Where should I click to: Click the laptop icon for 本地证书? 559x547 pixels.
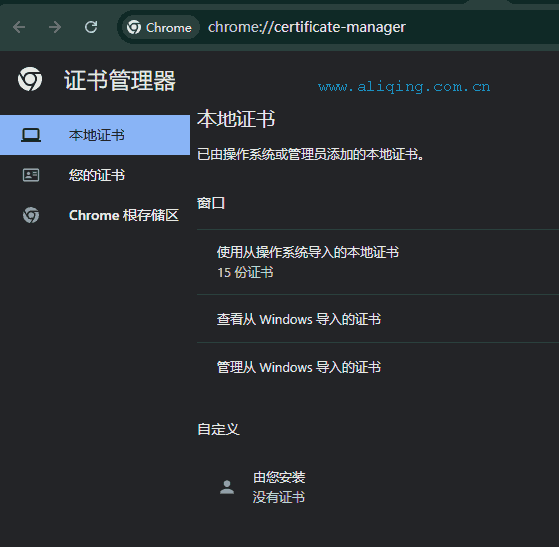click(x=31, y=135)
